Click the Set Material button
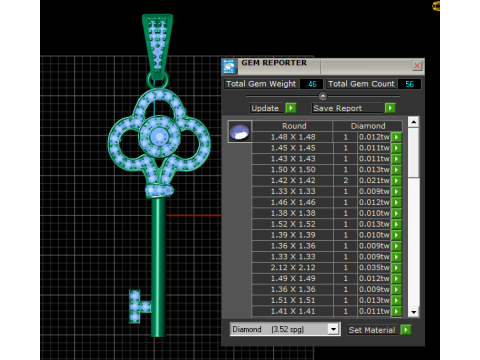This screenshot has height=360, width=480. pyautogui.click(x=372, y=330)
